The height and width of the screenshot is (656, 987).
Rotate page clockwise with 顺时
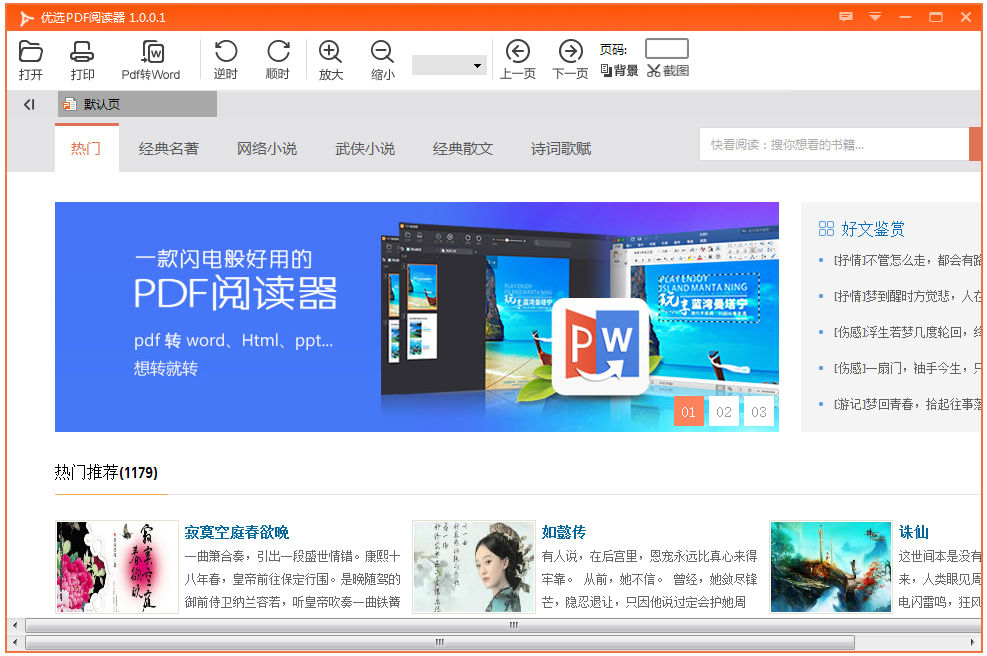(278, 59)
